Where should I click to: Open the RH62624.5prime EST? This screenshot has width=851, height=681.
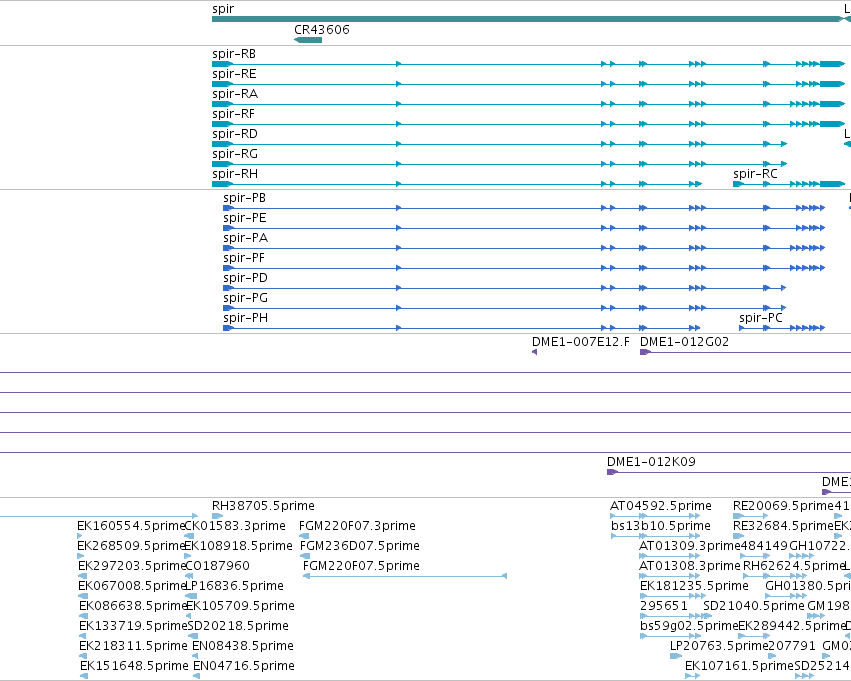(794, 566)
